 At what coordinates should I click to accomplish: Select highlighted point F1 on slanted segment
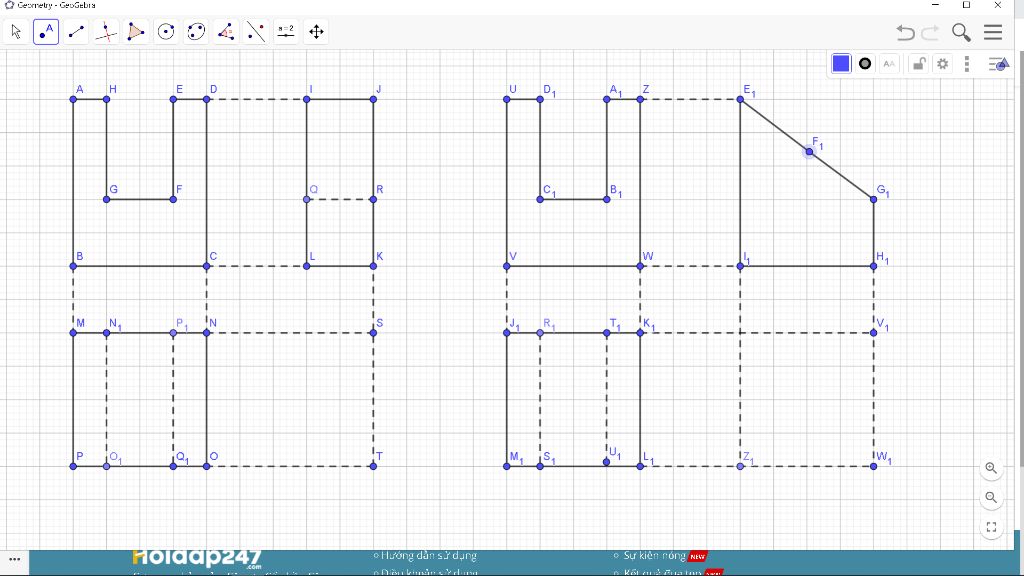click(x=809, y=152)
